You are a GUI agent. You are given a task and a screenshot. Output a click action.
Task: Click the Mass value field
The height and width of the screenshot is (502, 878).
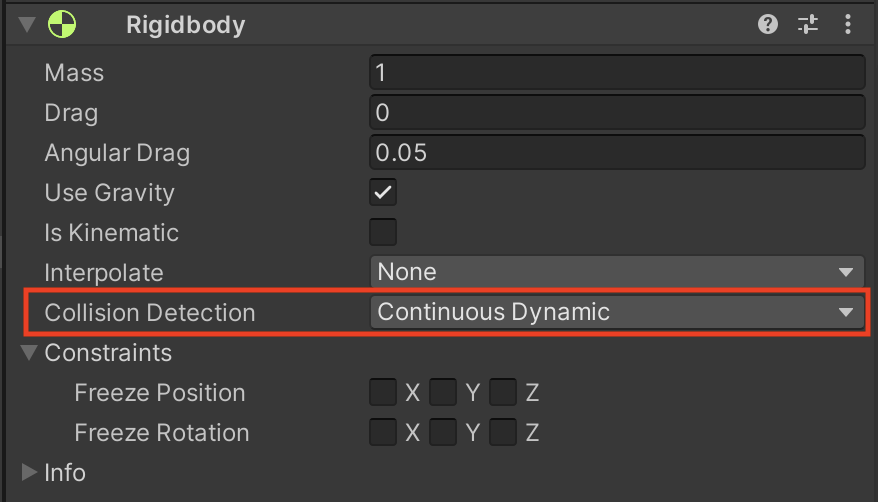pos(616,73)
